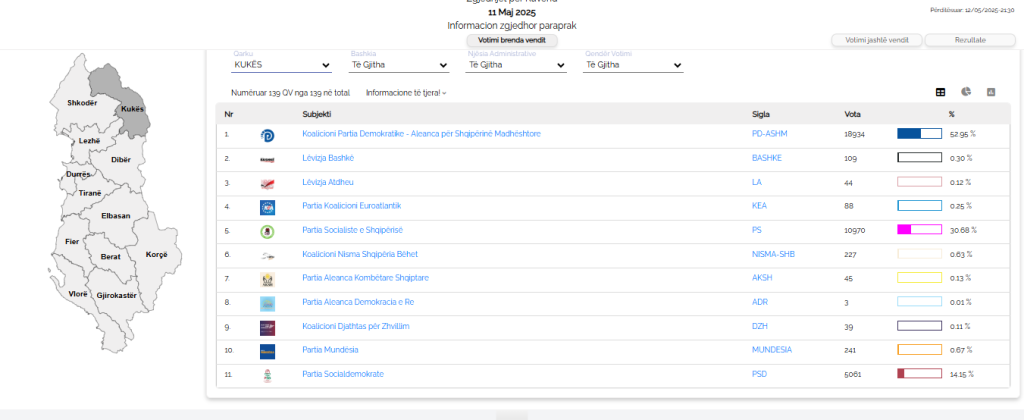This screenshot has width=1024, height=420.
Task: Open Koalicioni Nisma Shqipëria Bëhet link
Action: [360, 254]
